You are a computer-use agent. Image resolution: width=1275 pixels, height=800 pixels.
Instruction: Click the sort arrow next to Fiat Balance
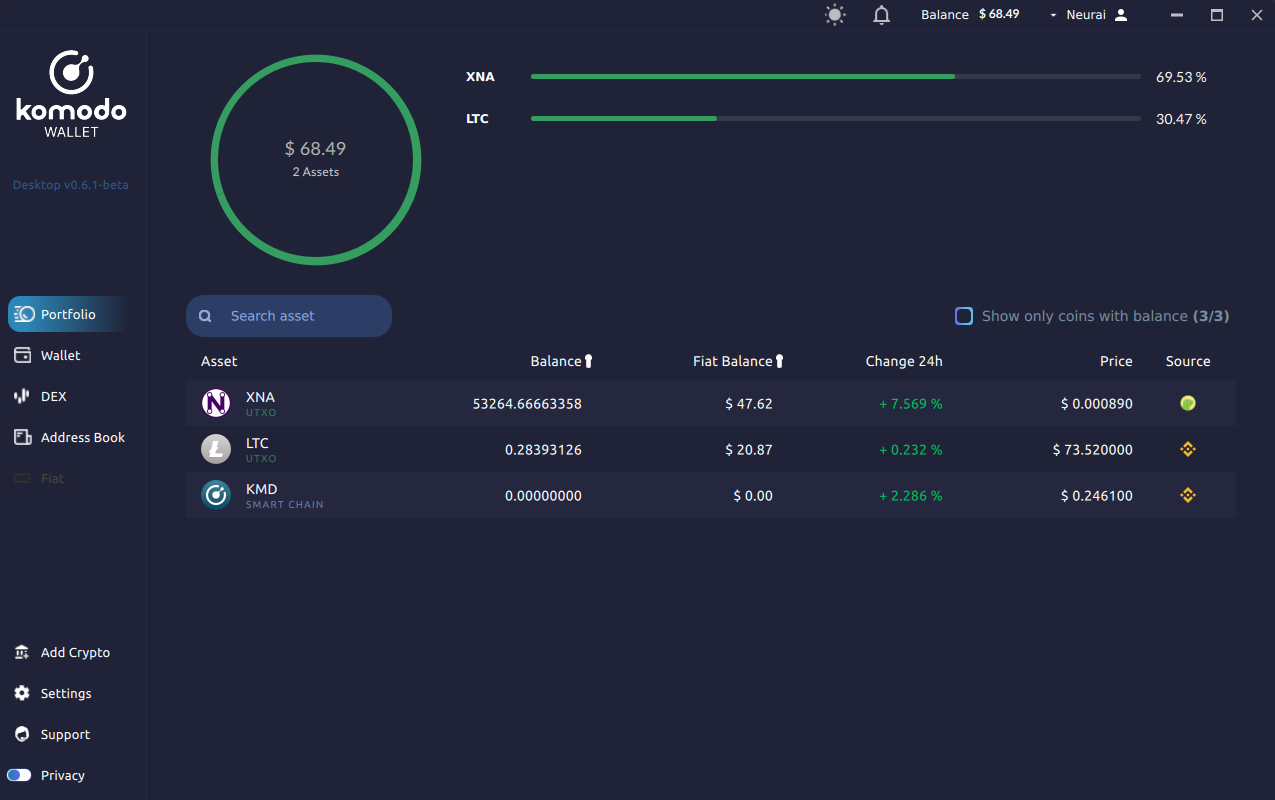780,360
